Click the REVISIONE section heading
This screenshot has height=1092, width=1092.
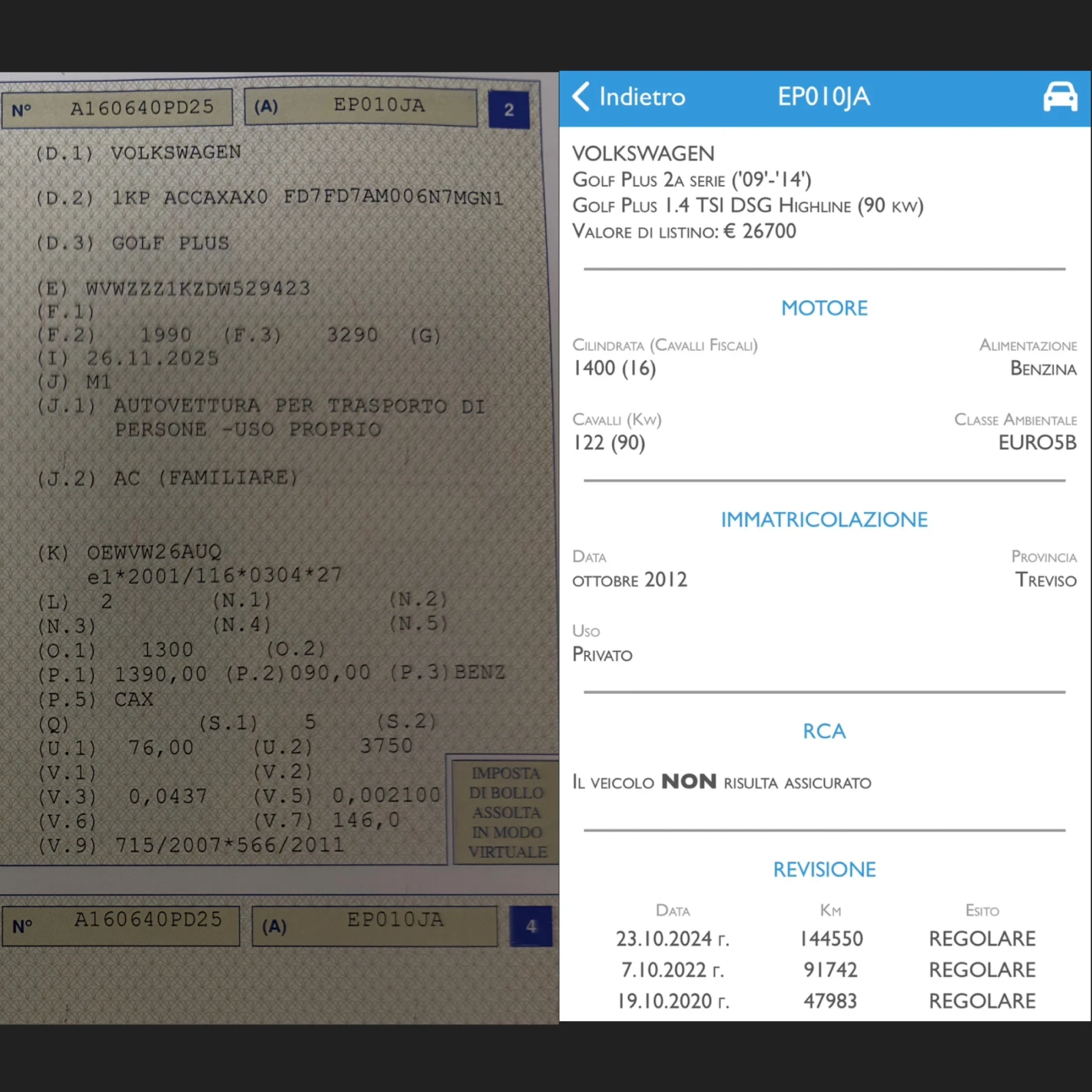coord(824,870)
